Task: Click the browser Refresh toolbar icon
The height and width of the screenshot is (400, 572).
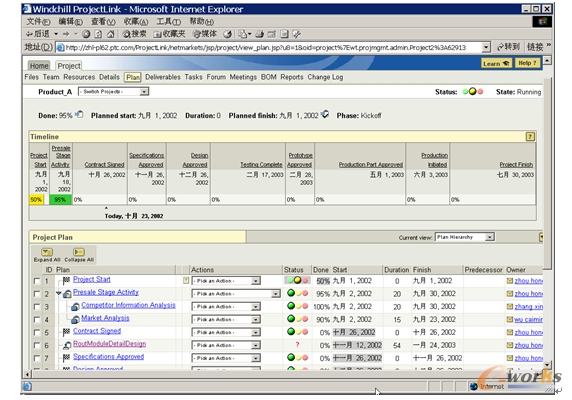Action: tap(98, 34)
